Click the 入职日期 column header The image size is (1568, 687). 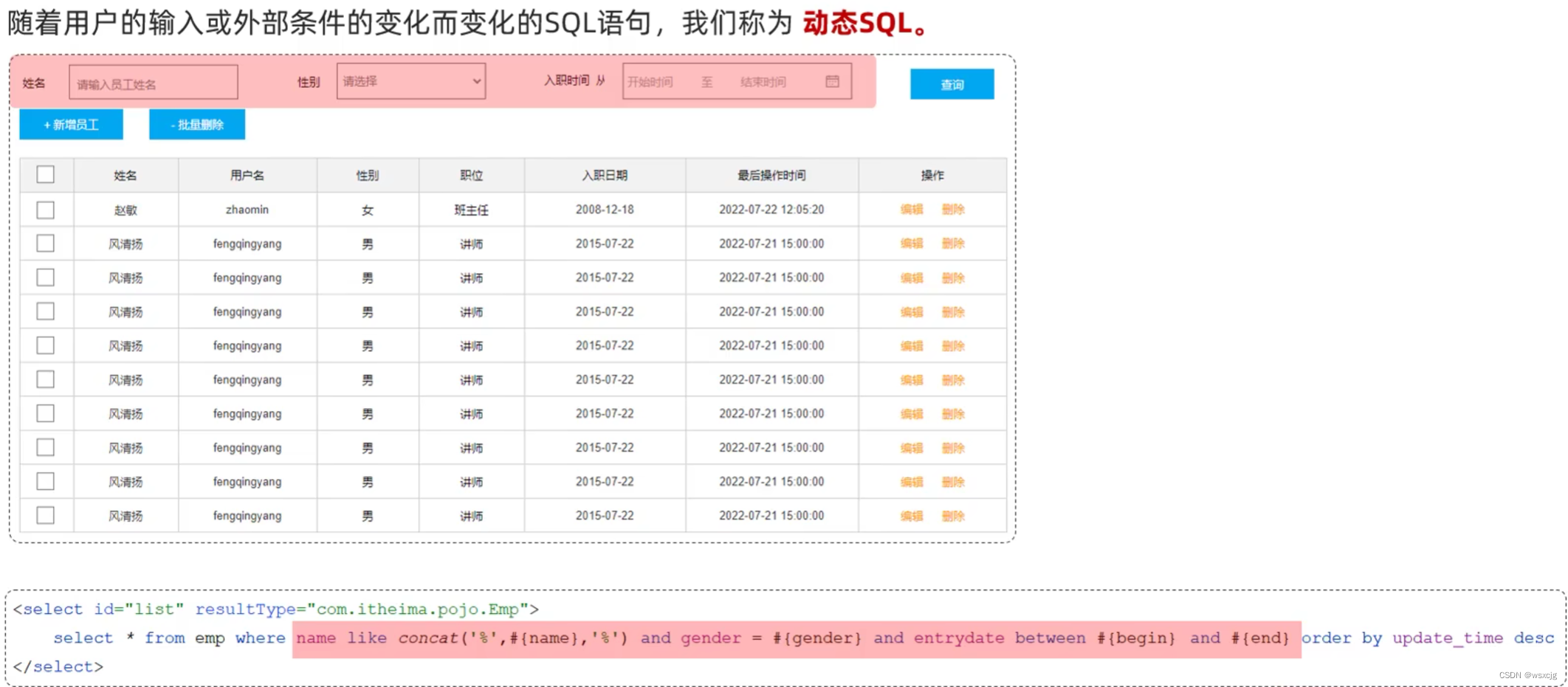click(x=605, y=176)
